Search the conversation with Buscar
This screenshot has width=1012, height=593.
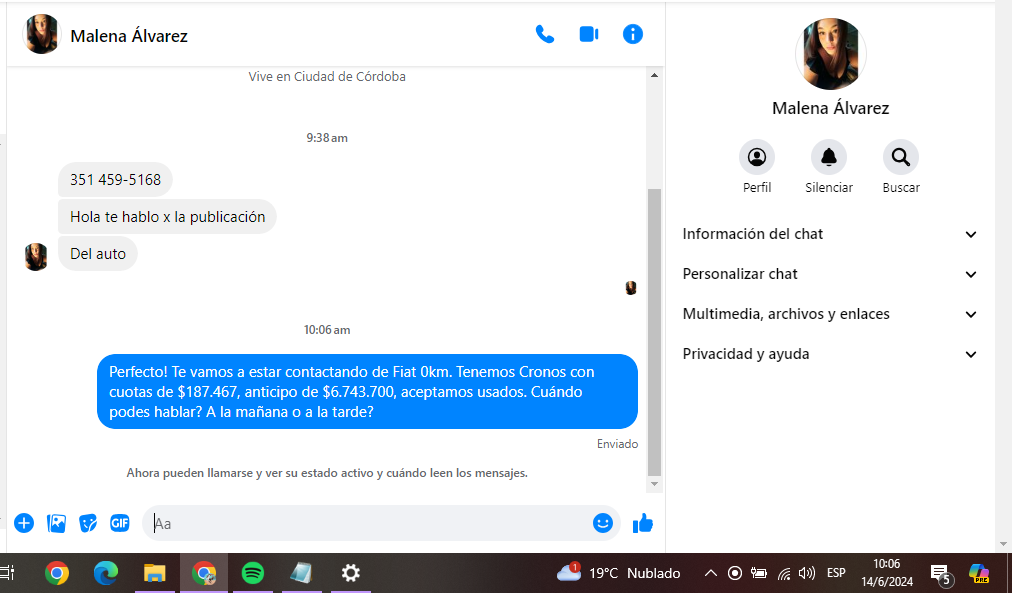click(x=901, y=158)
